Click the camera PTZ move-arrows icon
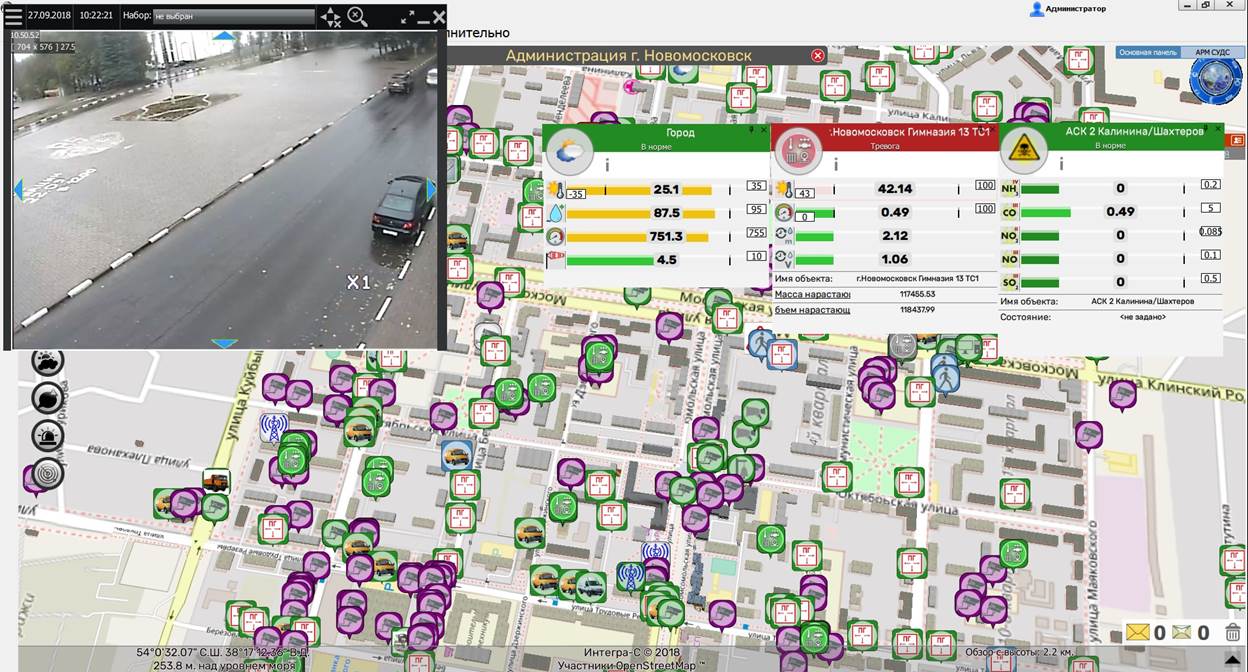Viewport: 1248px width, 672px height. [330, 17]
